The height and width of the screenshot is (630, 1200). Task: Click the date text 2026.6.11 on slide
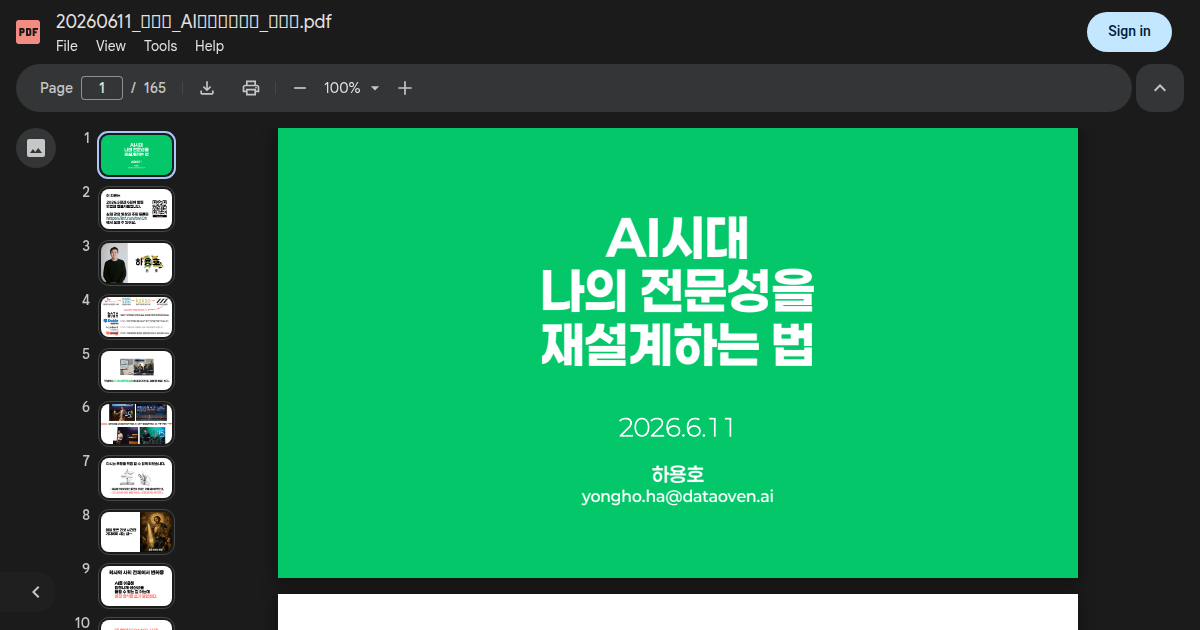click(x=677, y=428)
